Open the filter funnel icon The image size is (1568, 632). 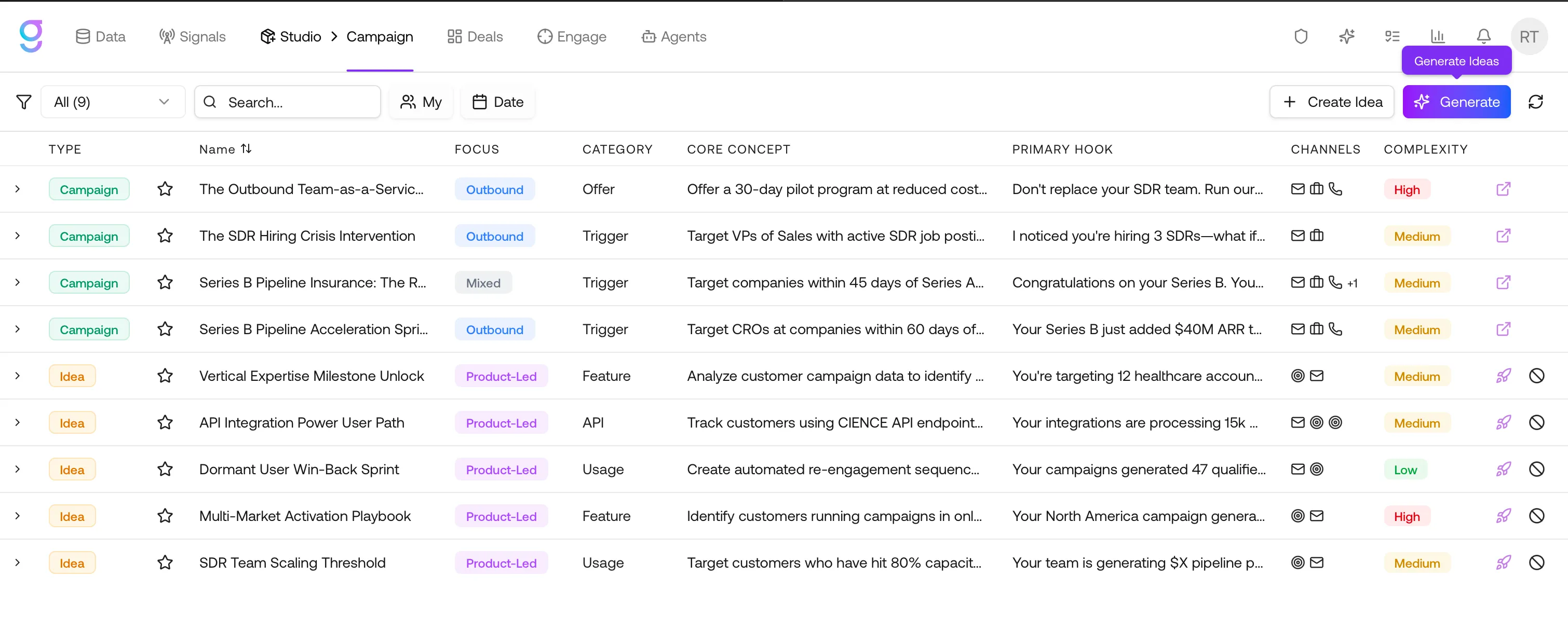(x=23, y=102)
